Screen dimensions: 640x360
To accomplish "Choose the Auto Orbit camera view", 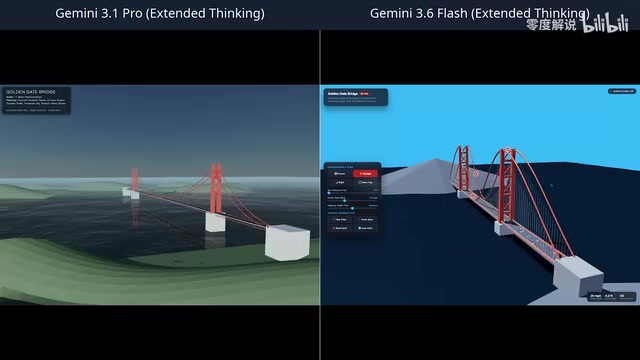I will tap(365, 228).
